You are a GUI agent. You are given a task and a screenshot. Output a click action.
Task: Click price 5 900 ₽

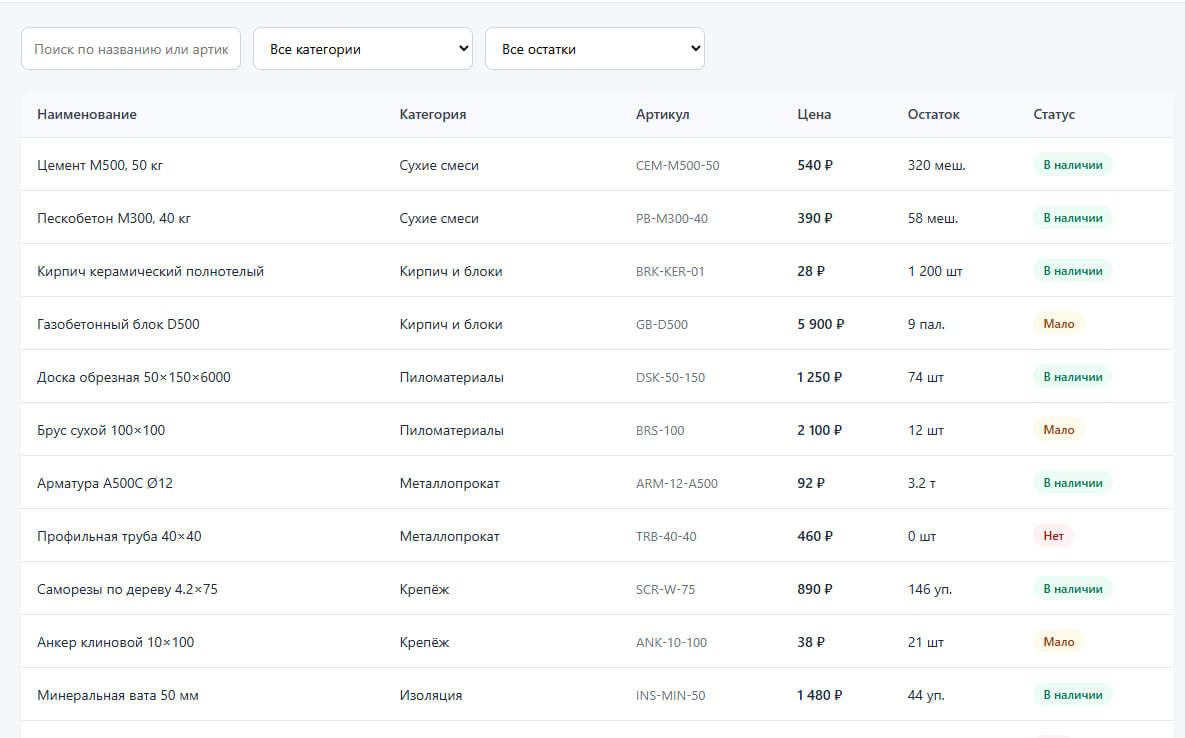(821, 323)
